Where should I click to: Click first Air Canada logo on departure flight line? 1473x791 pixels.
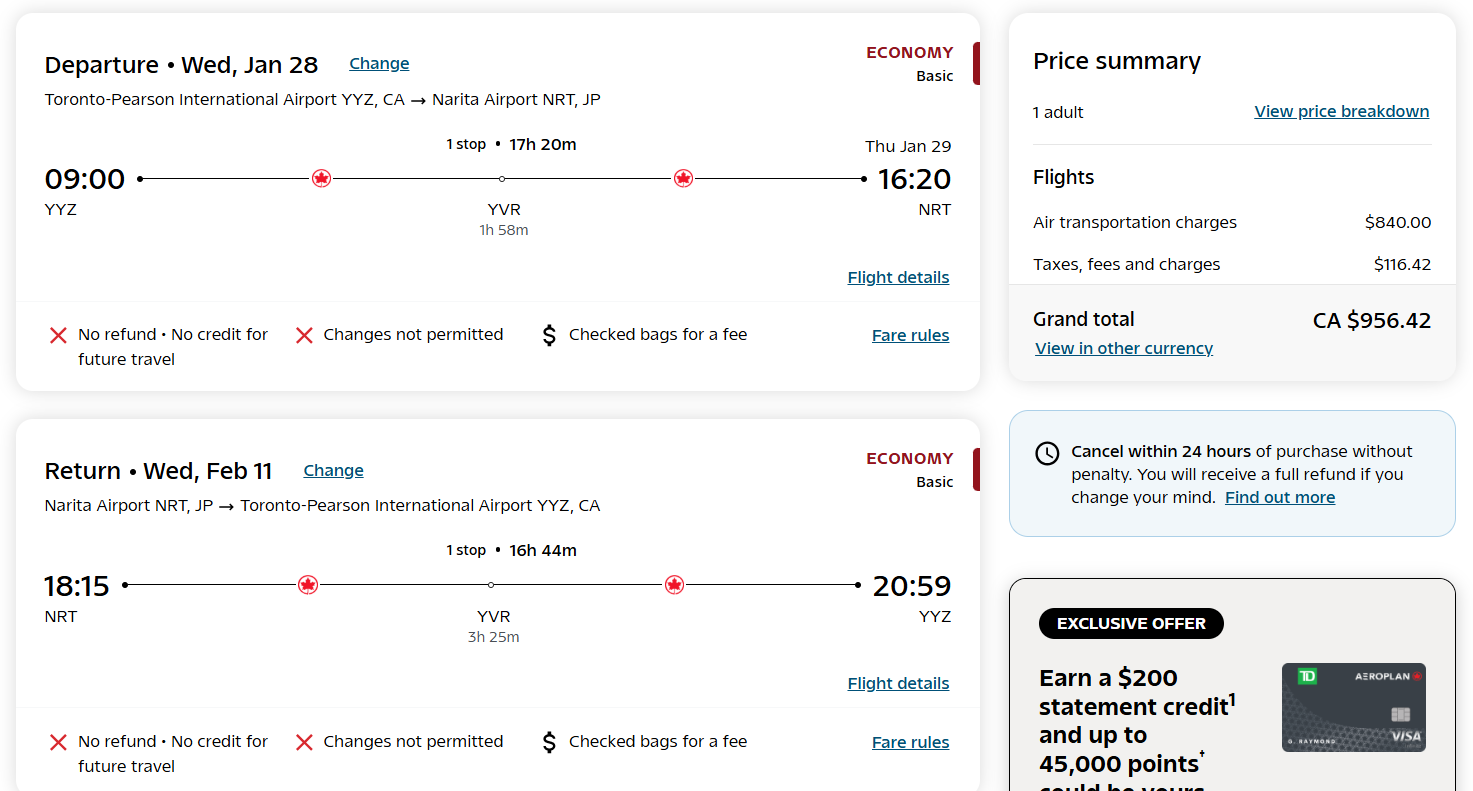(x=321, y=179)
